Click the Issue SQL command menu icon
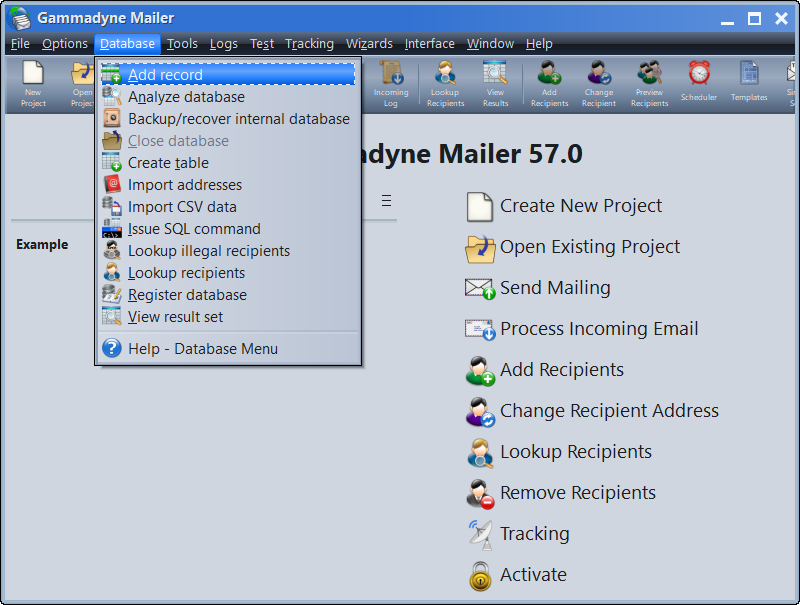The height and width of the screenshot is (605, 800). [x=112, y=229]
